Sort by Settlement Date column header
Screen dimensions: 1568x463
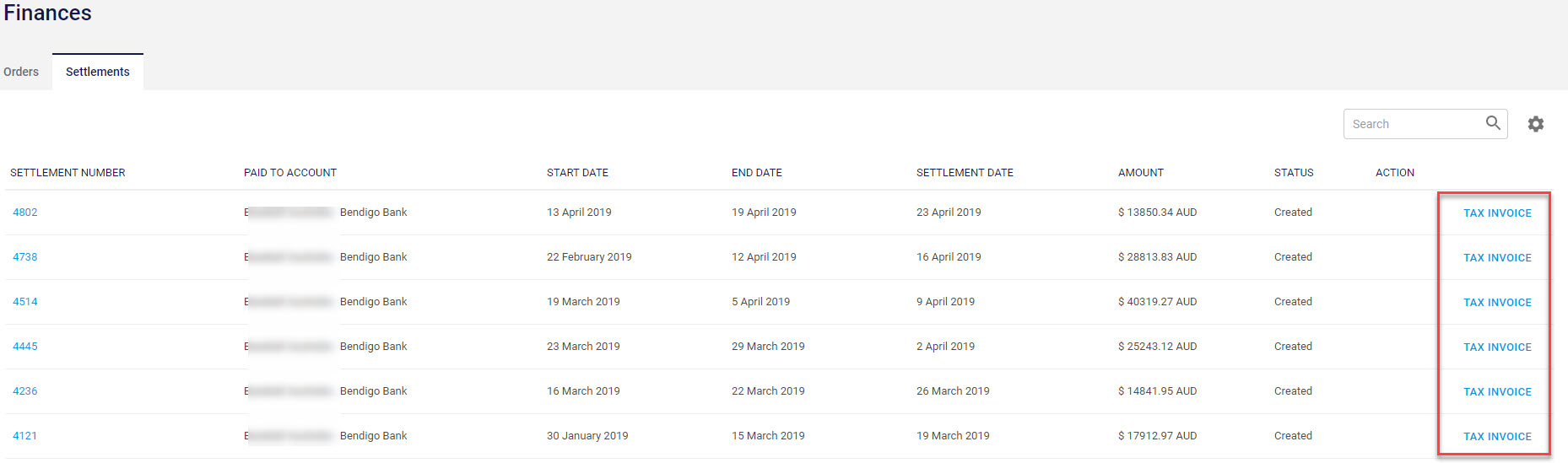[x=965, y=173]
